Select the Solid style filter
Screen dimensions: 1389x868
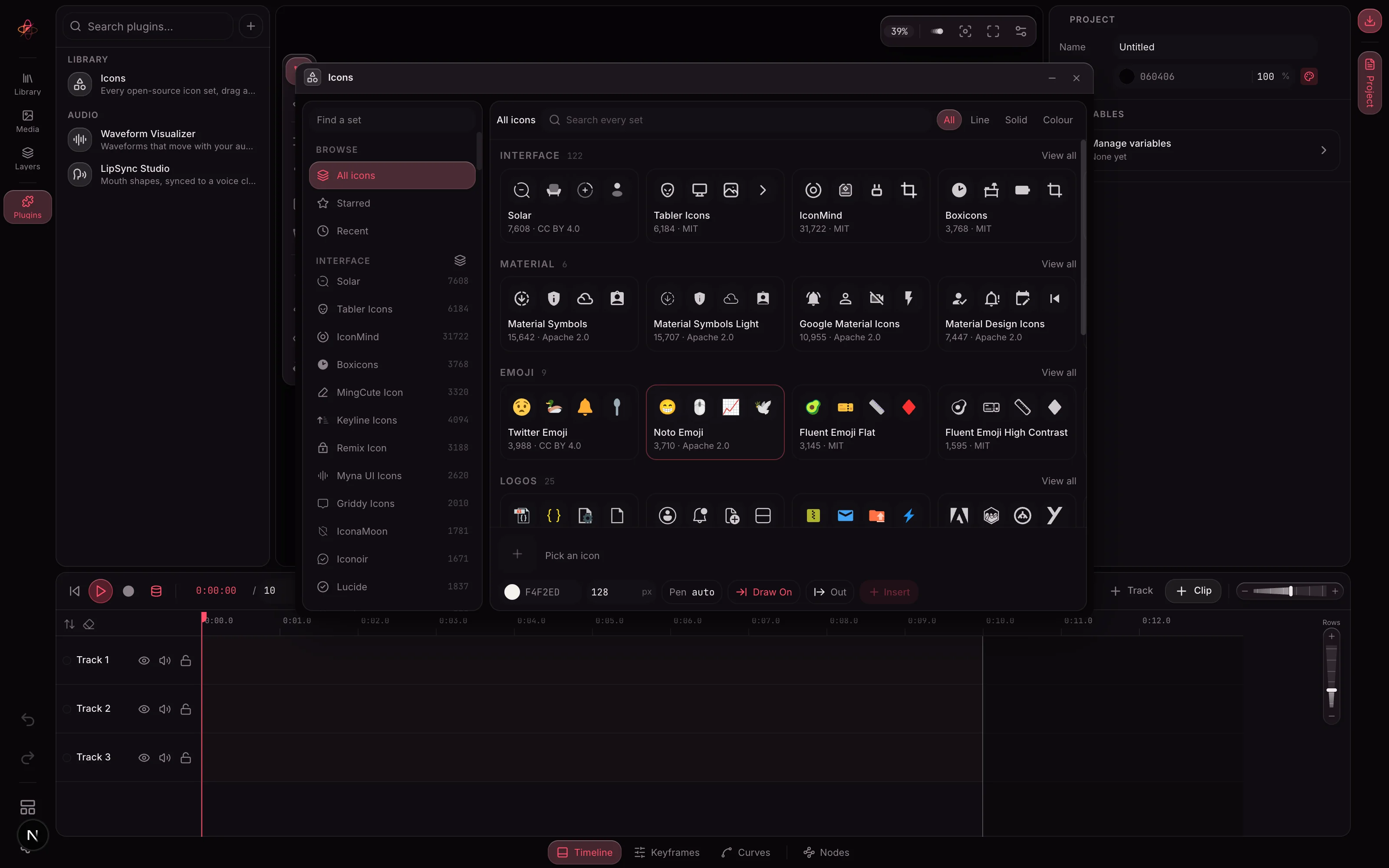coord(1016,120)
